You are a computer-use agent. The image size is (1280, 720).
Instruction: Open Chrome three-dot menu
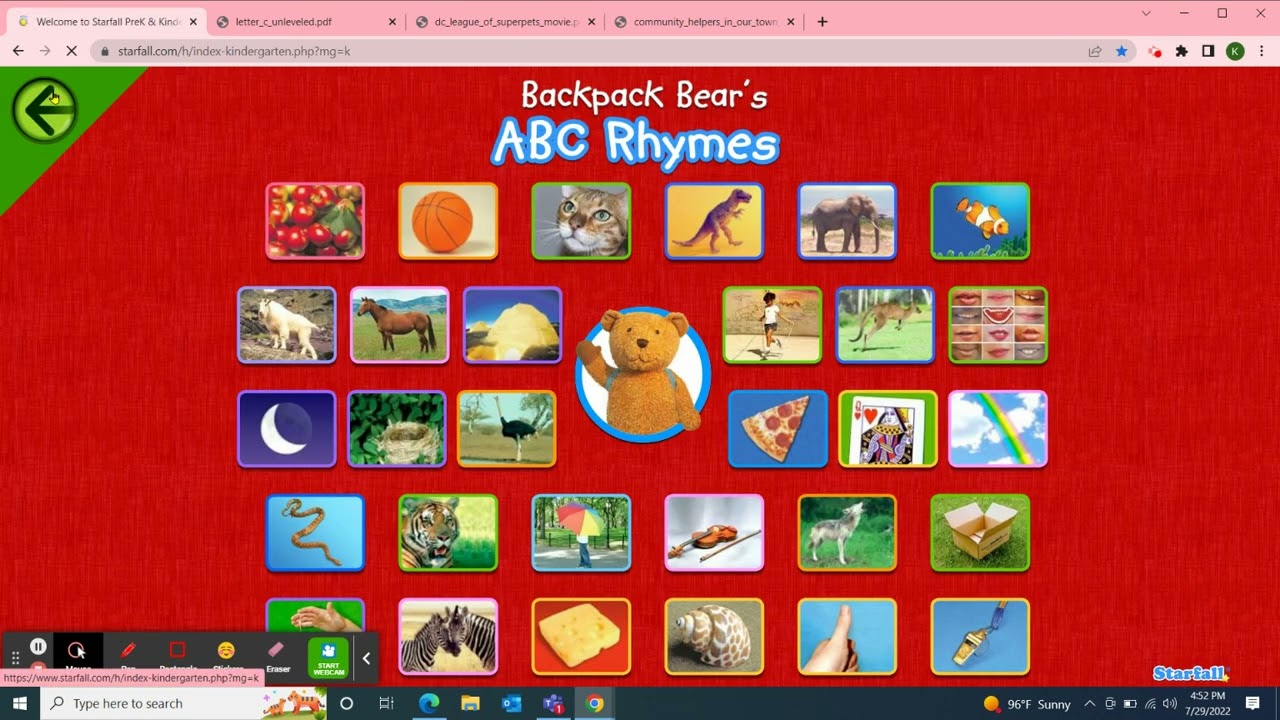tap(1261, 51)
